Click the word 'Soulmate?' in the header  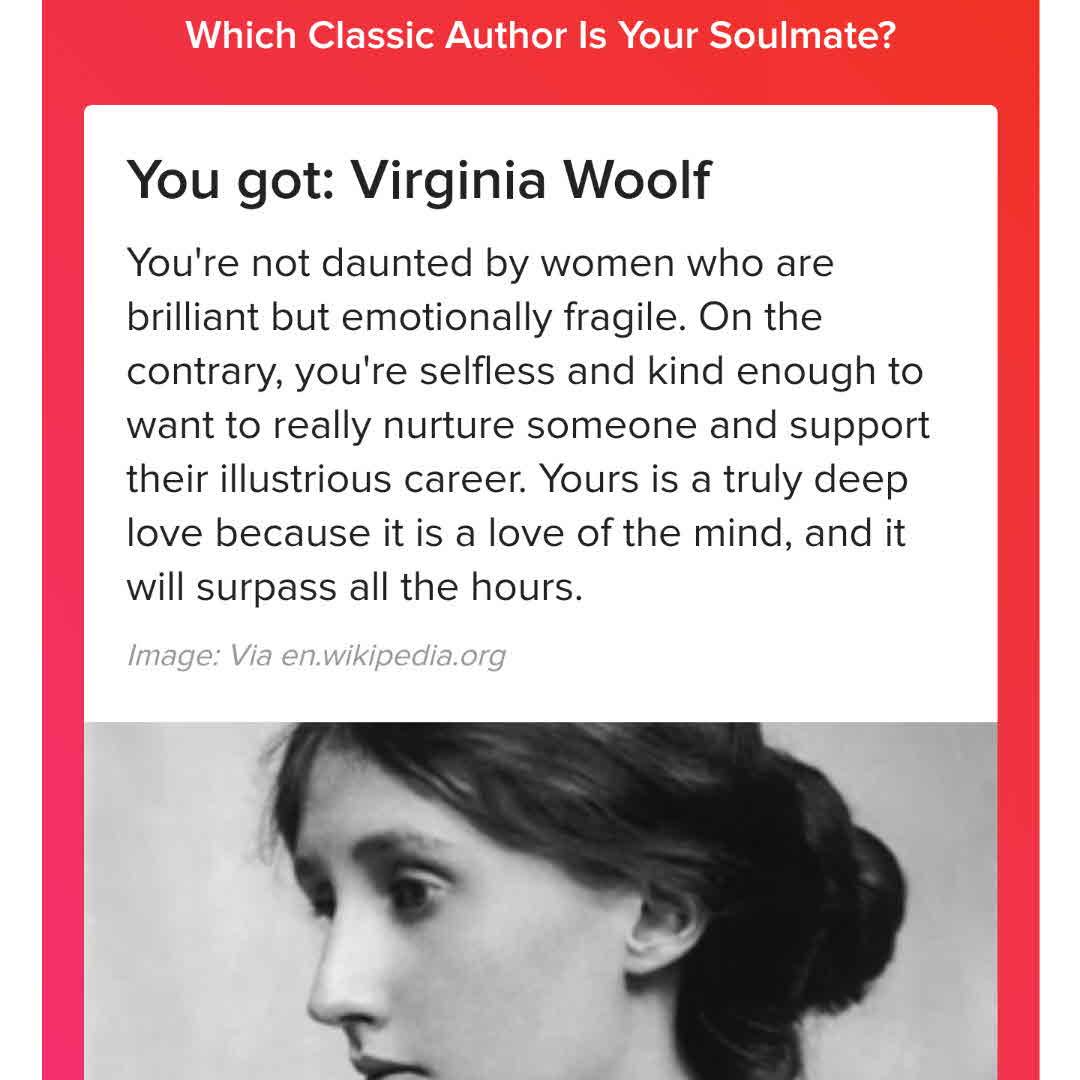(803, 37)
